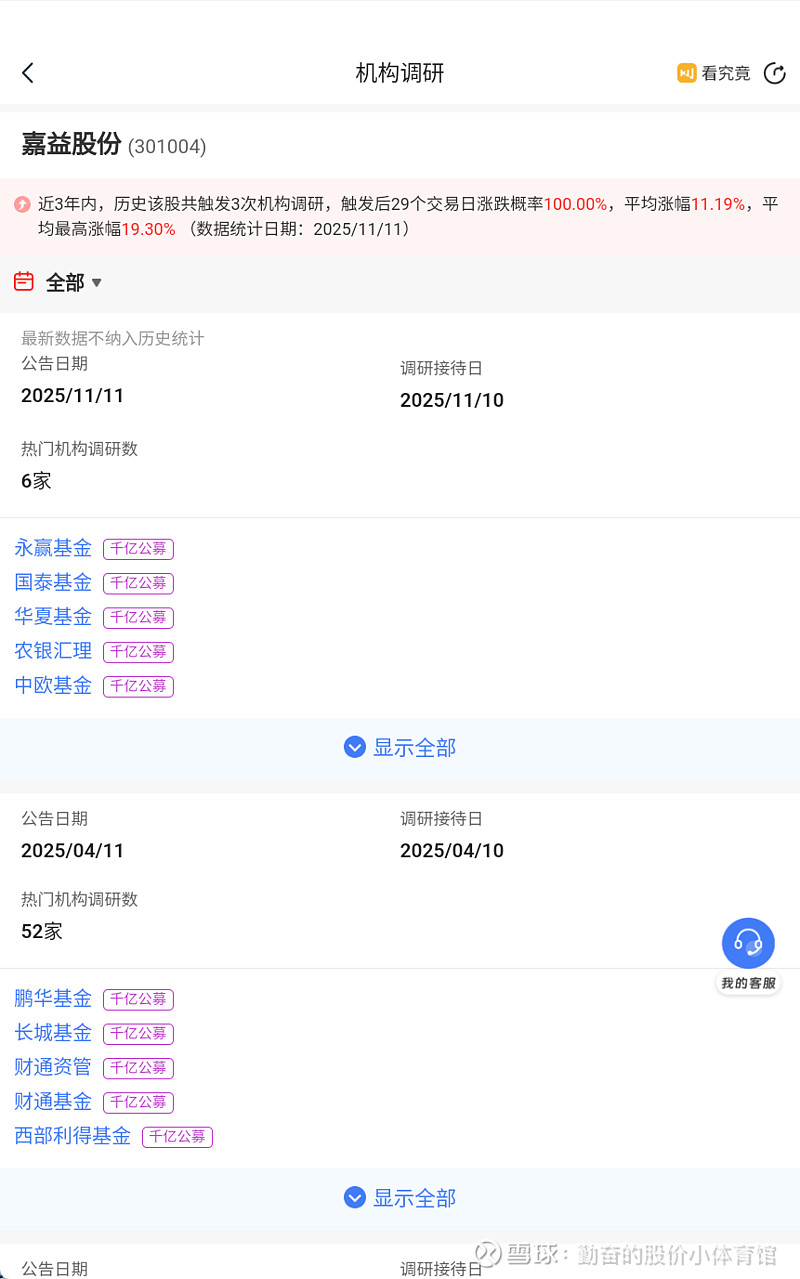Screen dimensions: 800x1279
Task: Tap 西部利得基金 institution link
Action: (x=72, y=1136)
